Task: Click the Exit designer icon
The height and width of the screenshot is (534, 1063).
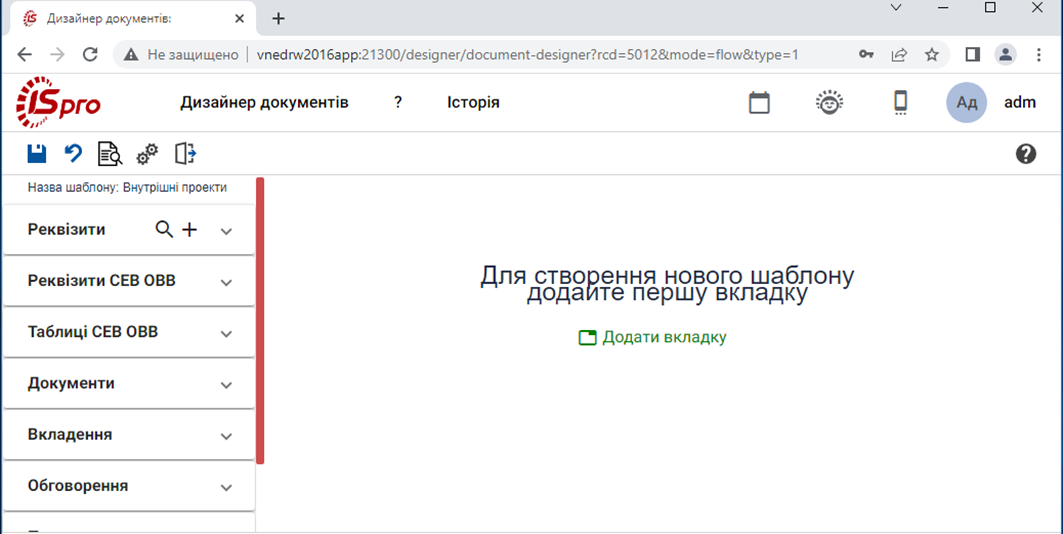Action: (185, 154)
